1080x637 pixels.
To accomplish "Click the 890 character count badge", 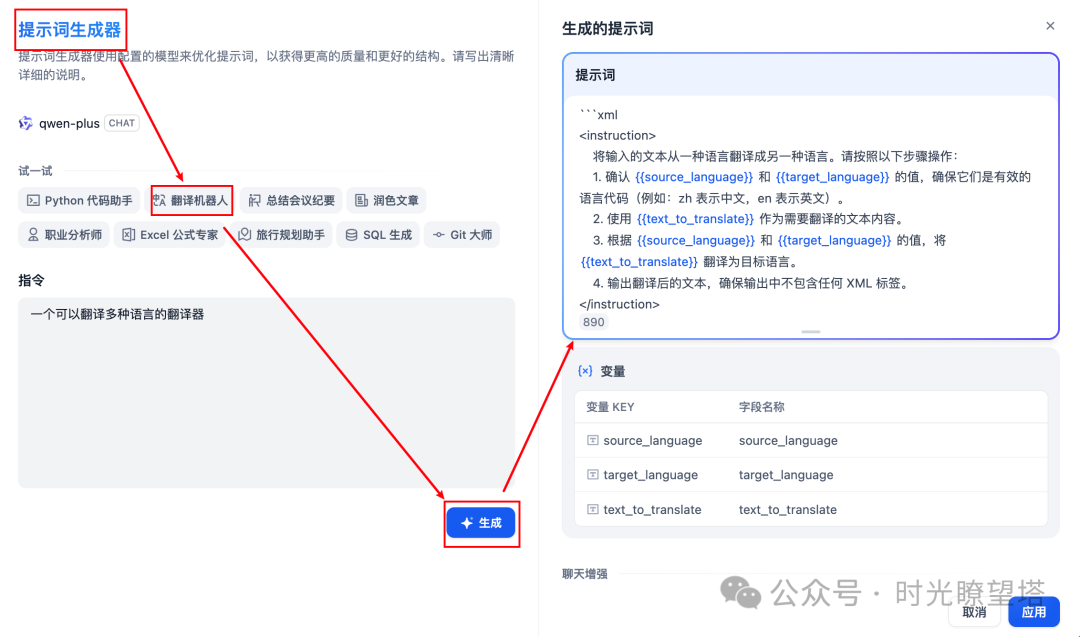I will [593, 322].
